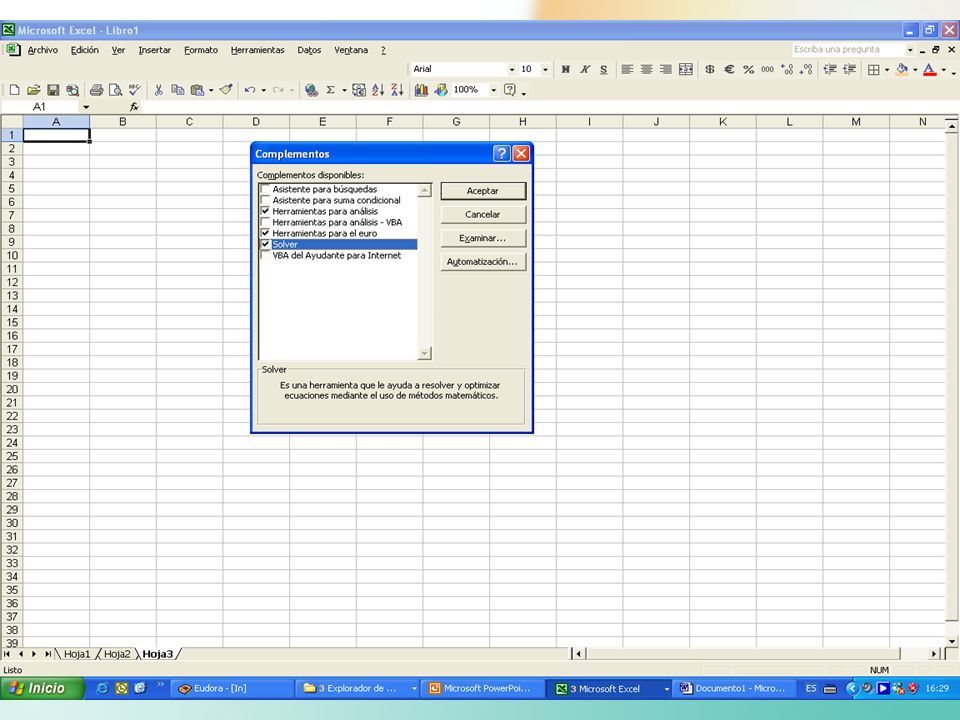Open the Datos menu

[x=309, y=50]
